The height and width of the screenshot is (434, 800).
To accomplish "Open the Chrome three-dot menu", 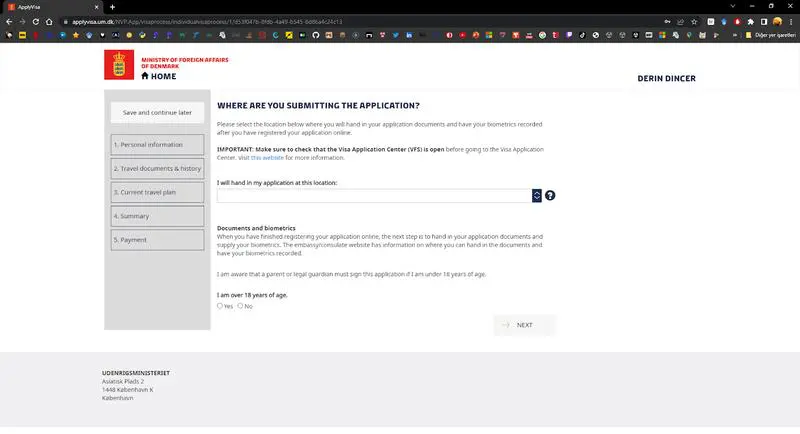I will [x=791, y=21].
